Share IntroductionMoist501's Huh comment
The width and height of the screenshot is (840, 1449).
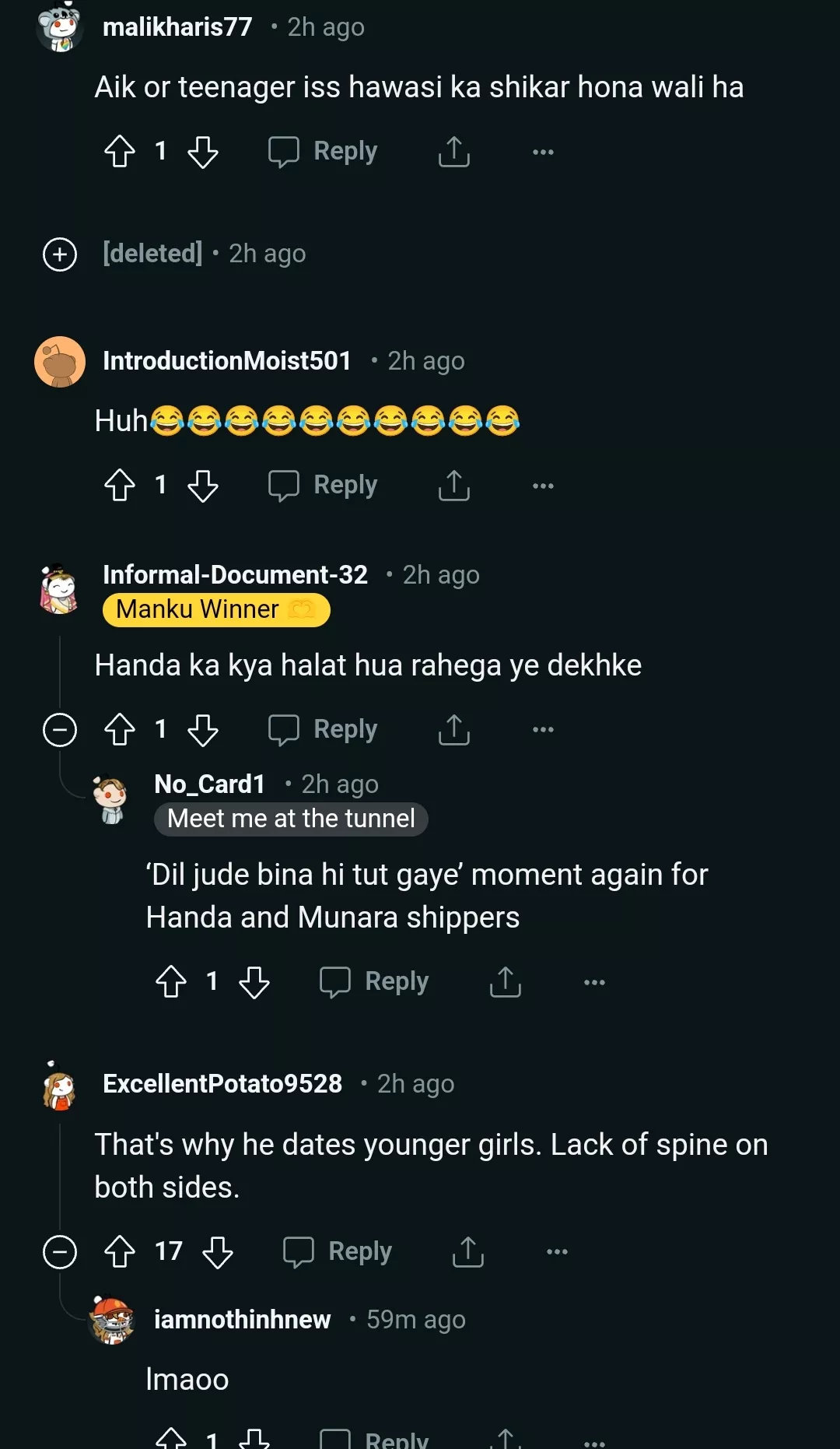[x=454, y=486]
